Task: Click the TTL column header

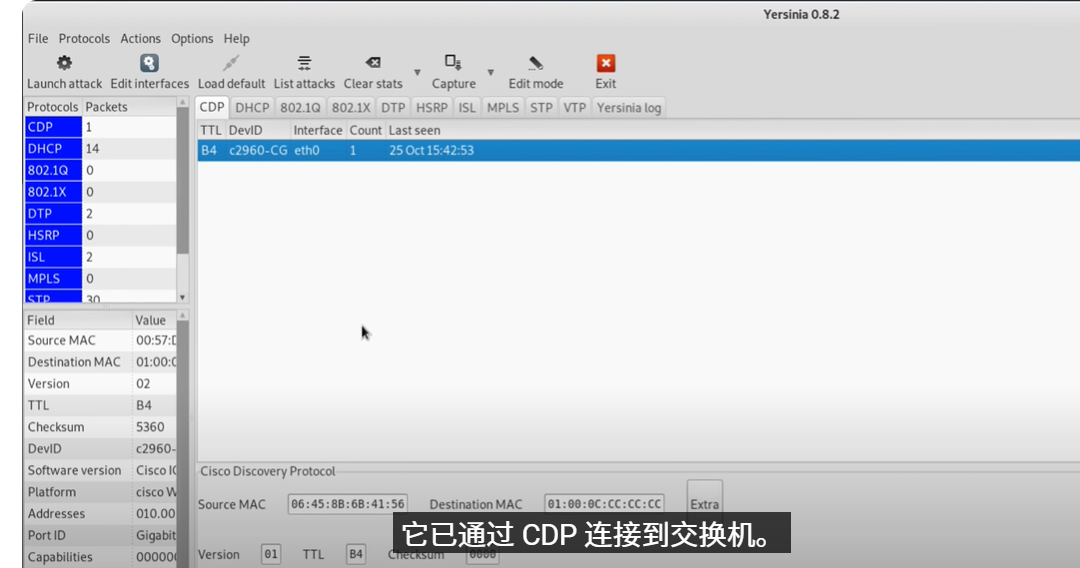Action: pyautogui.click(x=211, y=130)
